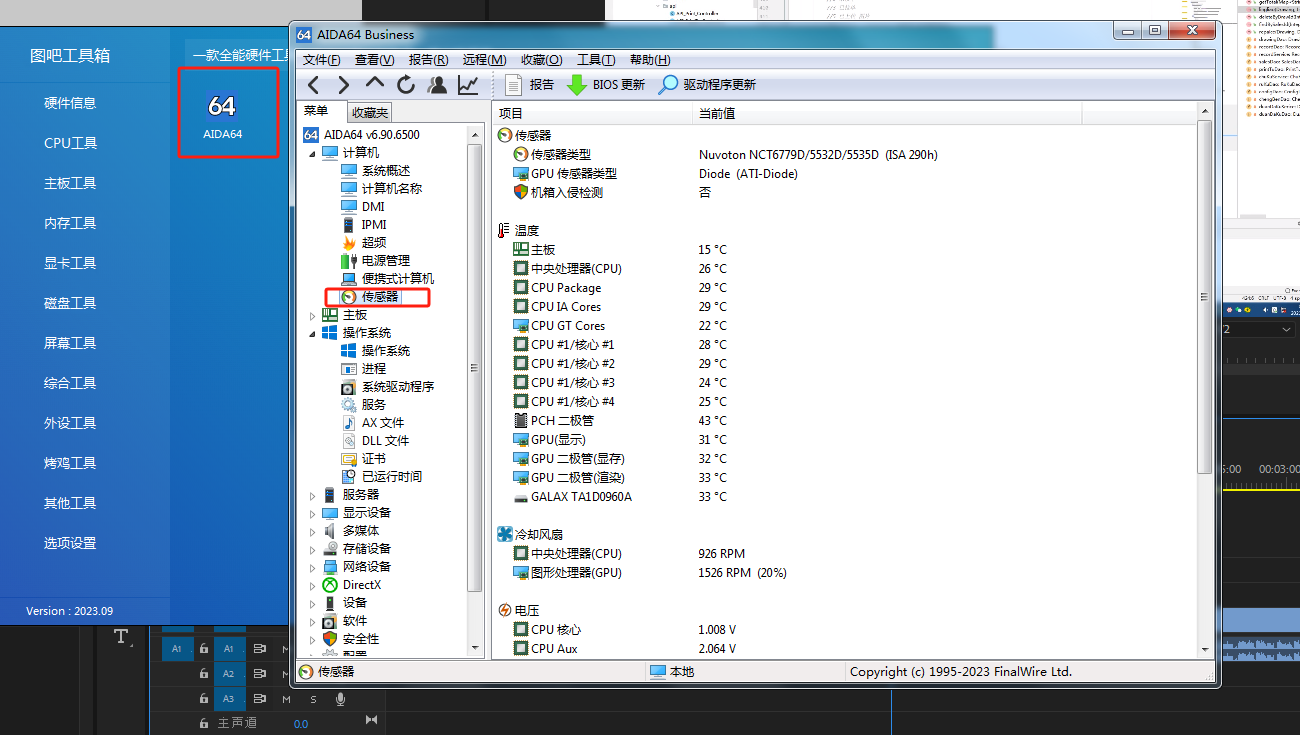Toggle sync lock on track A3
The height and width of the screenshot is (735, 1300).
coord(259,699)
